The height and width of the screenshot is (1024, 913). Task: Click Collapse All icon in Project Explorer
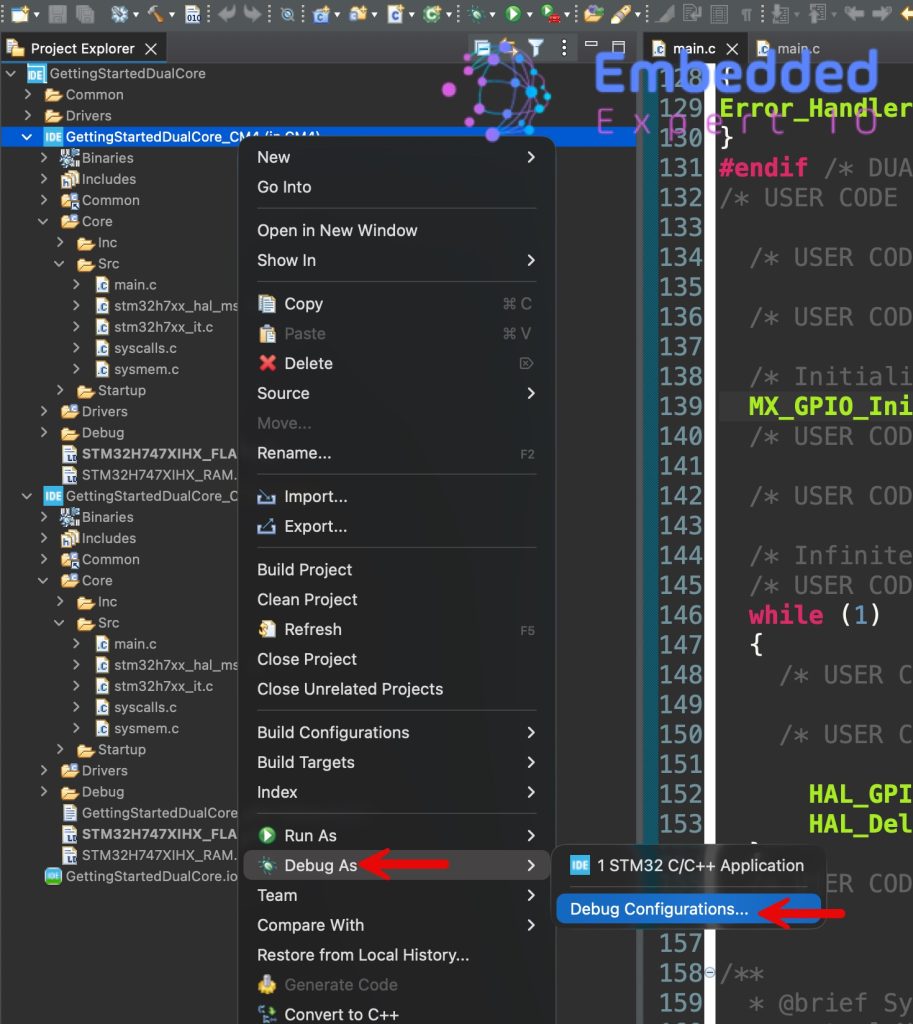(x=482, y=48)
